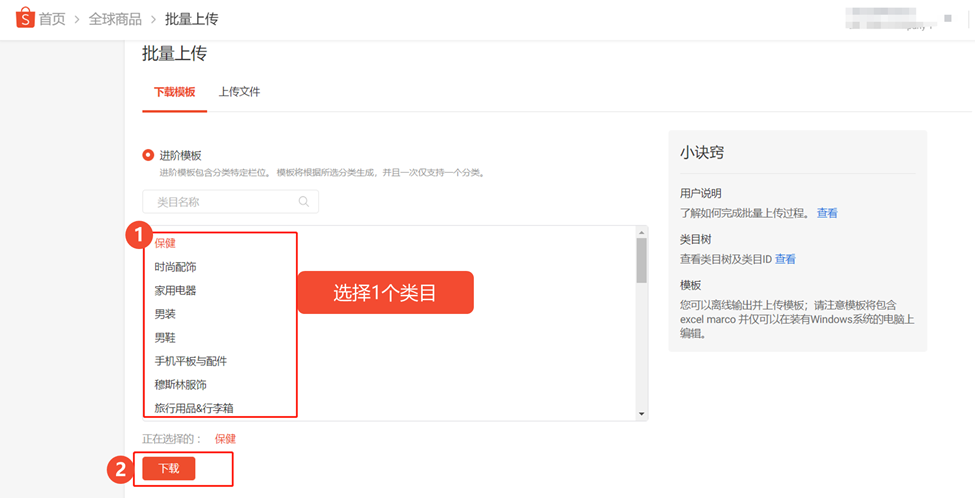Open the 类目树 查看 link
Image resolution: width=975 pixels, height=498 pixels.
pos(785,259)
